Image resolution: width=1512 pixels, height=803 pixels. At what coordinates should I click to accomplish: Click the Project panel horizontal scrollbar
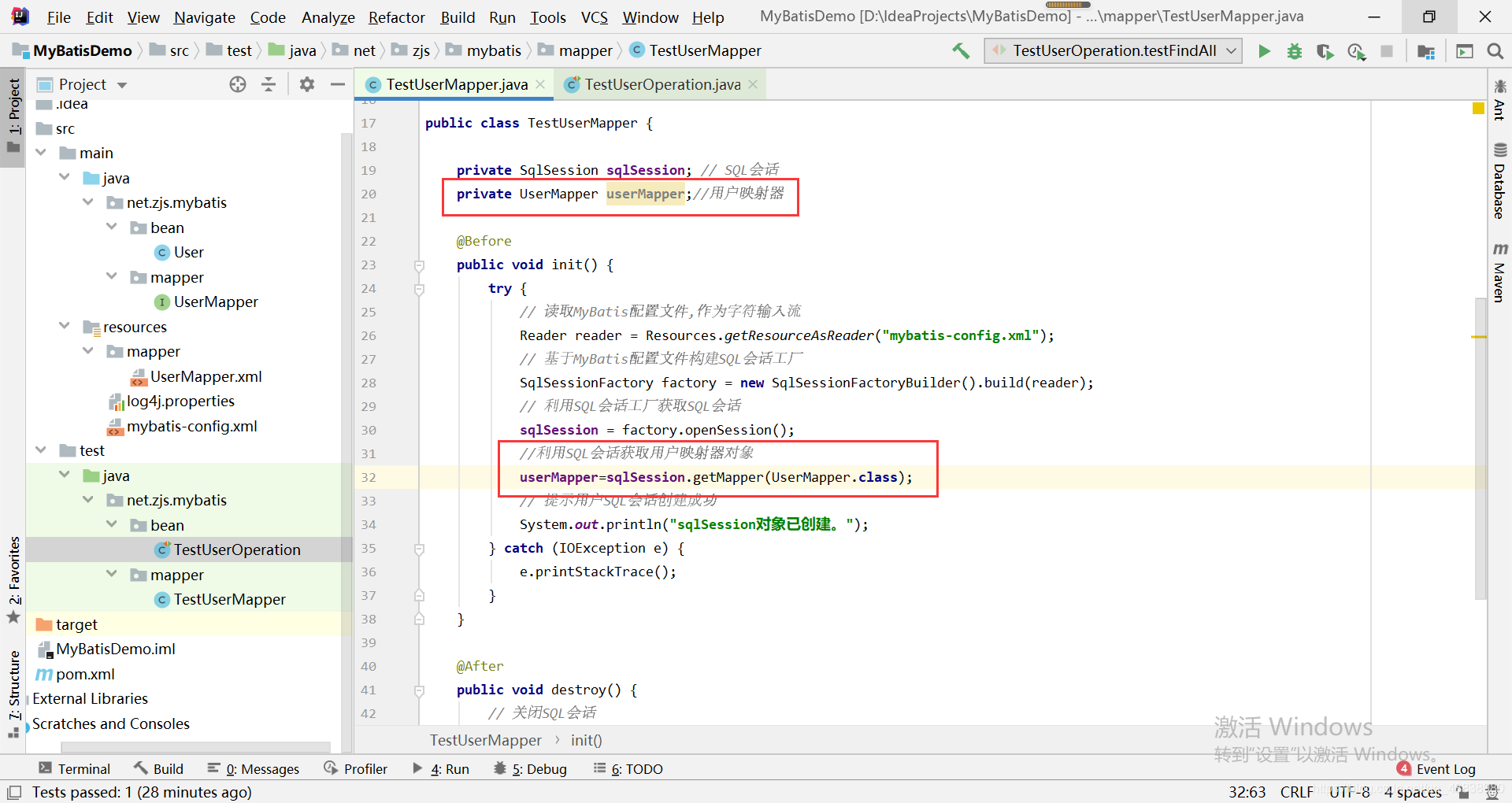pyautogui.click(x=196, y=746)
